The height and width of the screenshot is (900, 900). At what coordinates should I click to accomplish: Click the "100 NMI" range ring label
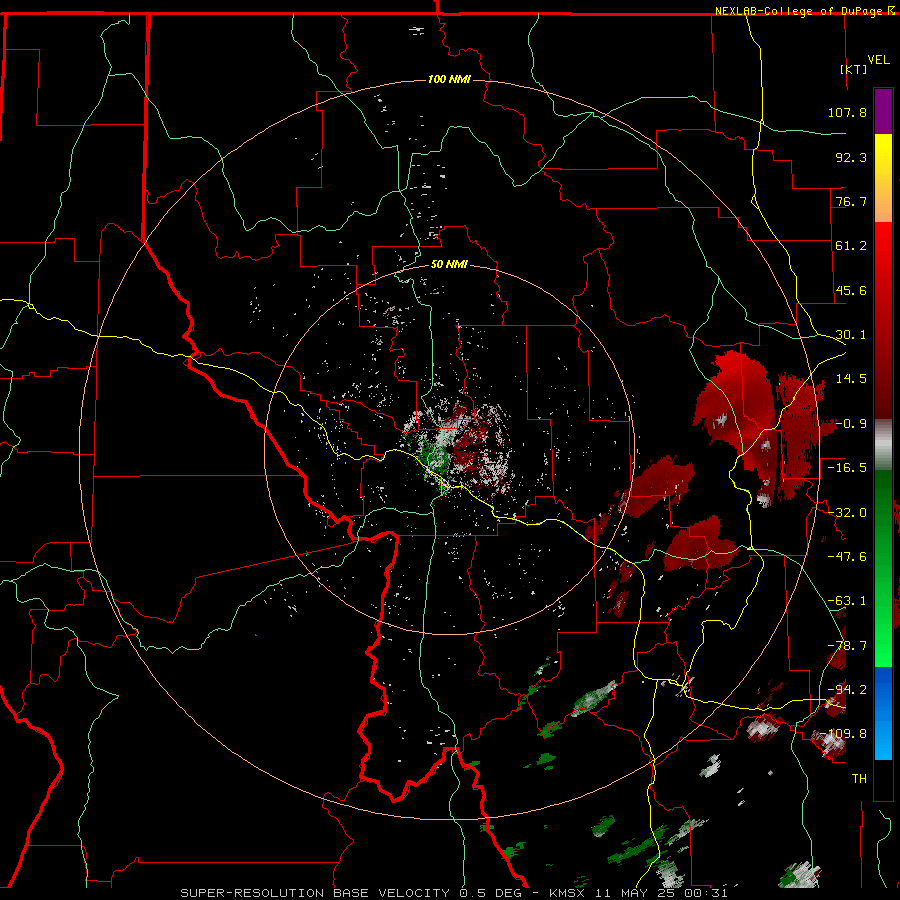point(449,79)
